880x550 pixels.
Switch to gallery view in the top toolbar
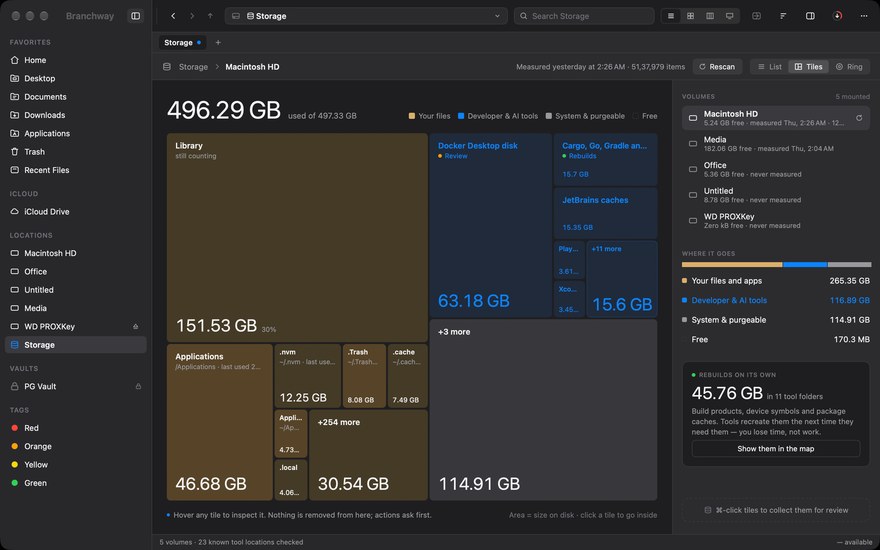[730, 16]
